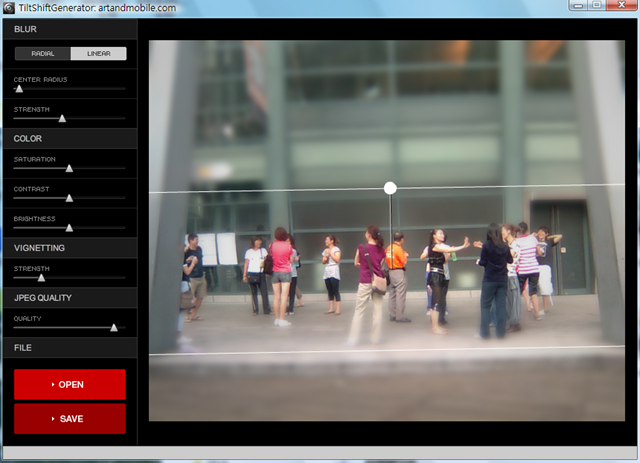640x463 pixels.
Task: Click the Brightness slider handle
Action: point(69,228)
